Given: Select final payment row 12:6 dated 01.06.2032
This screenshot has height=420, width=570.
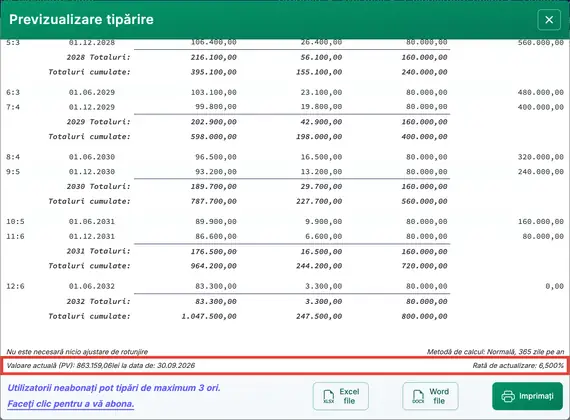Looking at the screenshot, I should [x=285, y=286].
